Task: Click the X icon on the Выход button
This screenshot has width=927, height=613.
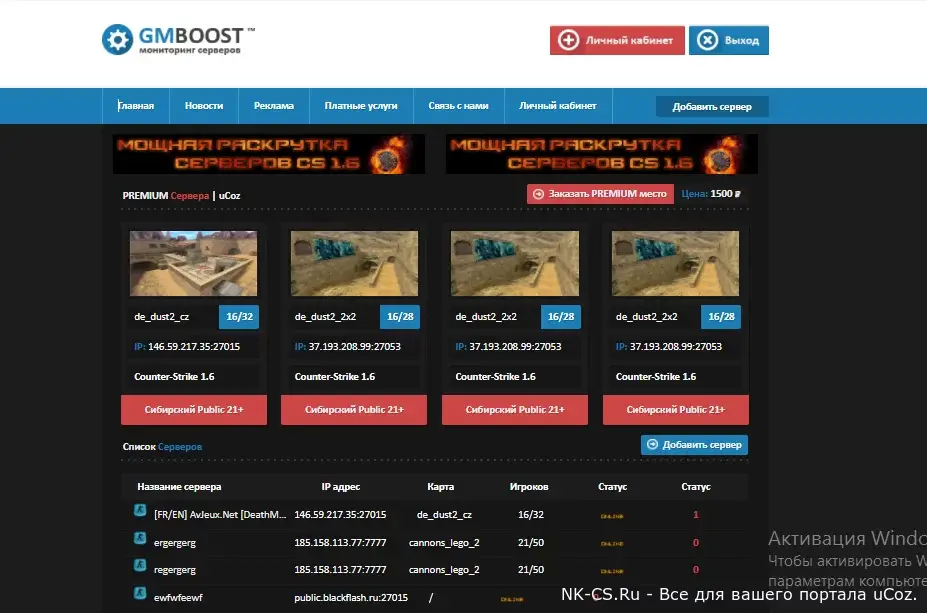Action: point(707,40)
